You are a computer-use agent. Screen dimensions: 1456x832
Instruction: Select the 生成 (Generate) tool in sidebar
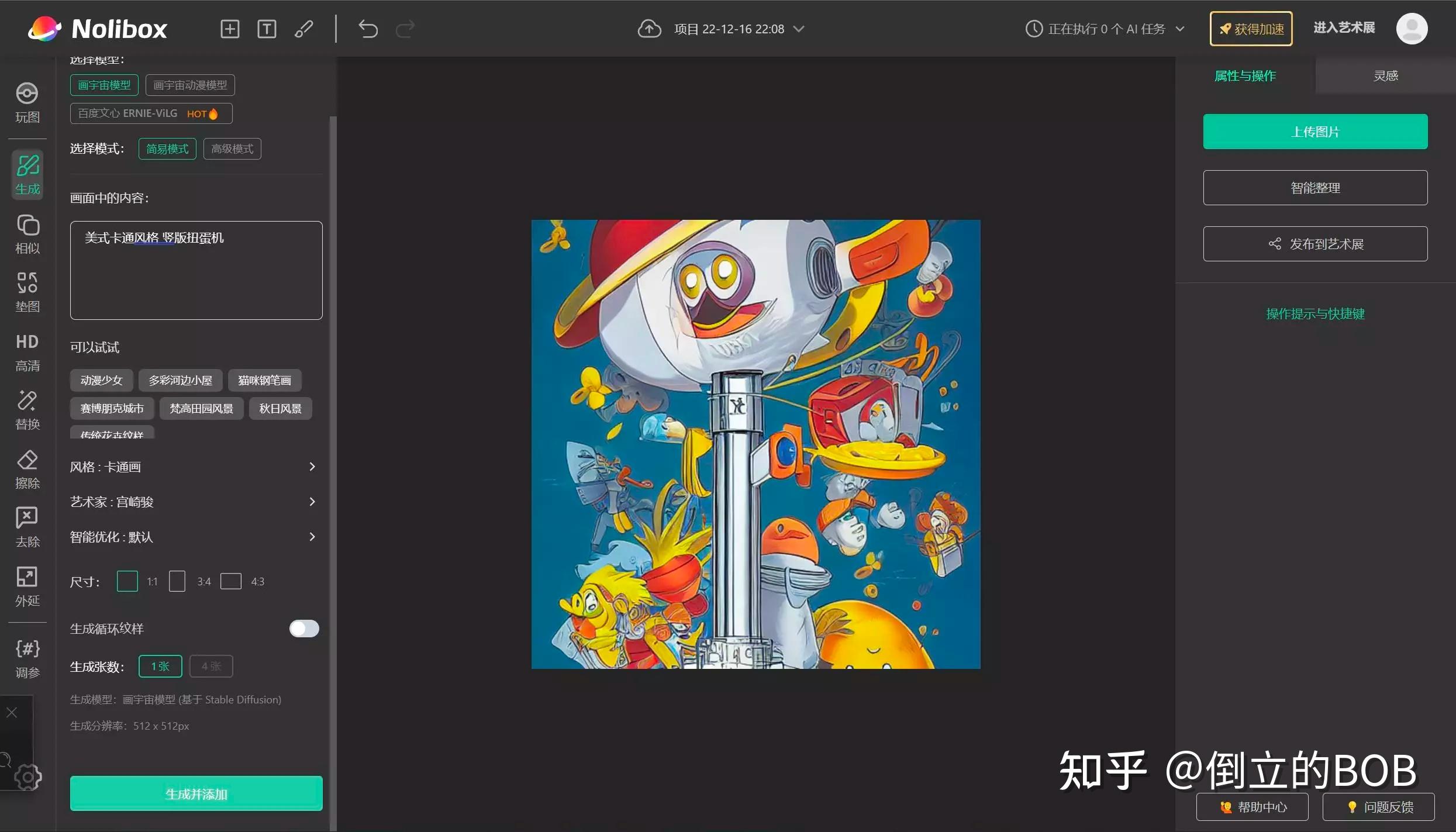pos(27,174)
